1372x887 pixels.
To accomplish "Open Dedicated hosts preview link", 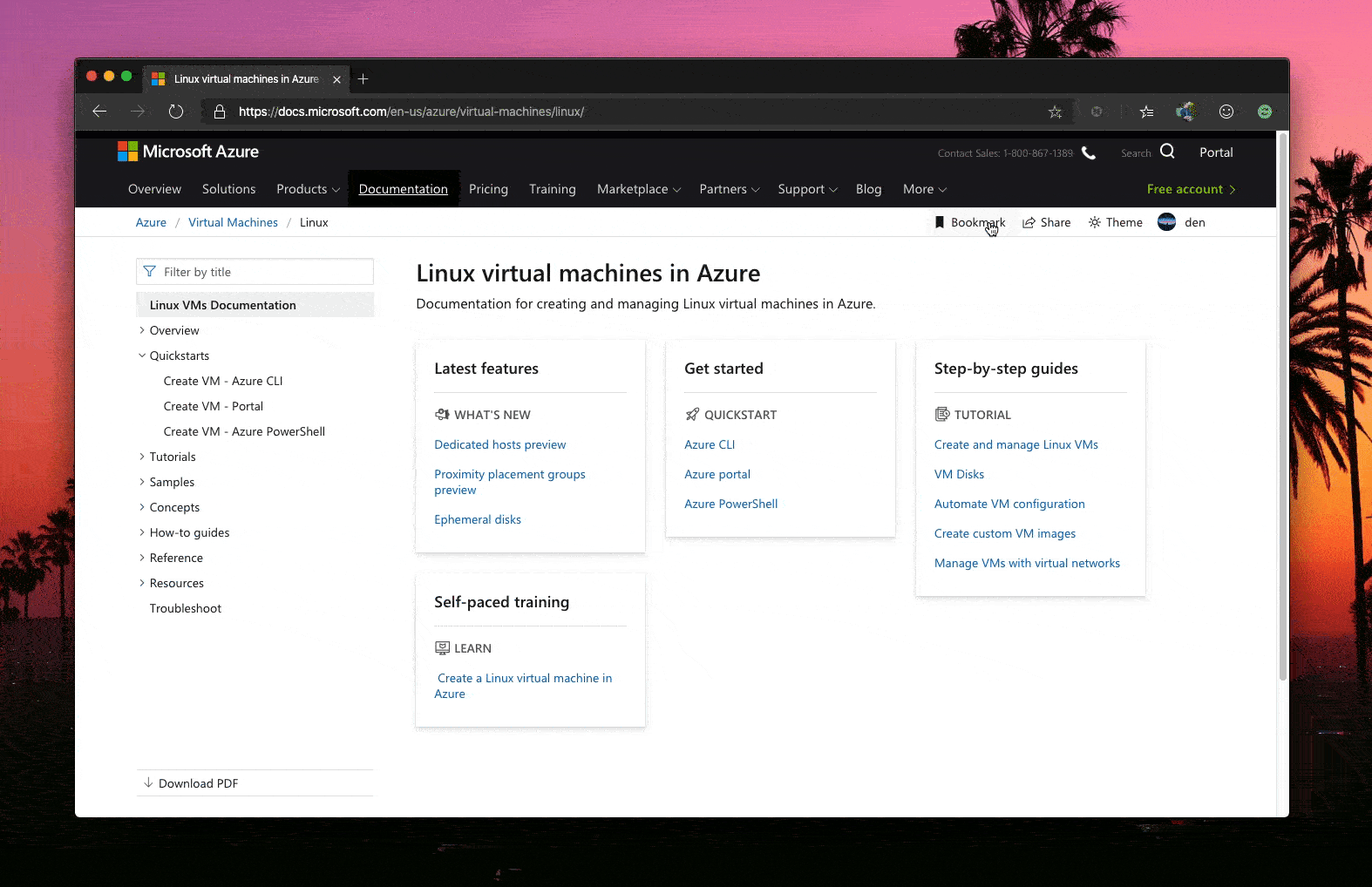I will tap(499, 444).
